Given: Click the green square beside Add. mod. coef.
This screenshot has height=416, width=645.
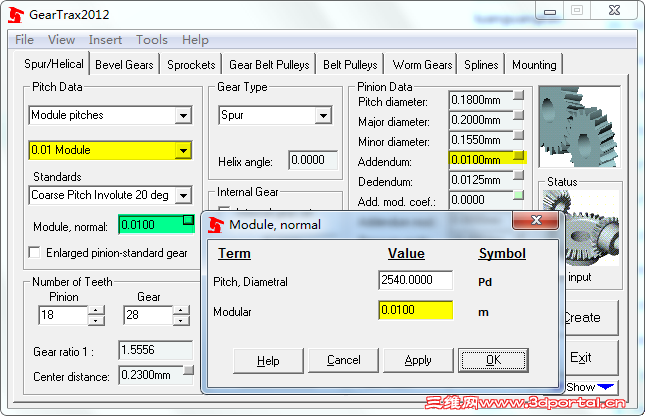Looking at the screenshot, I should coord(519,195).
